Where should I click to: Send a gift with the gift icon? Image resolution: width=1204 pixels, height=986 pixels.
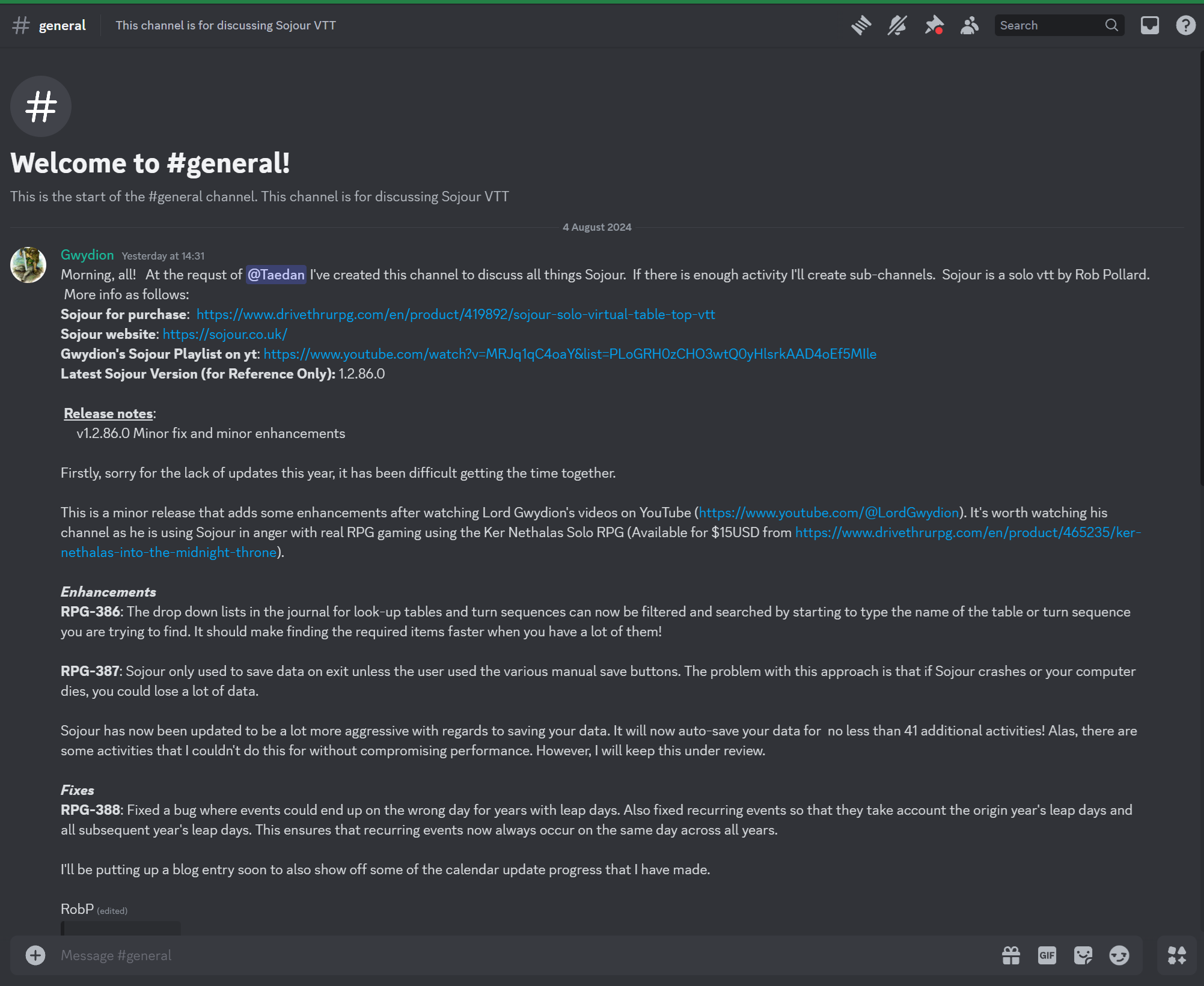tap(1011, 955)
